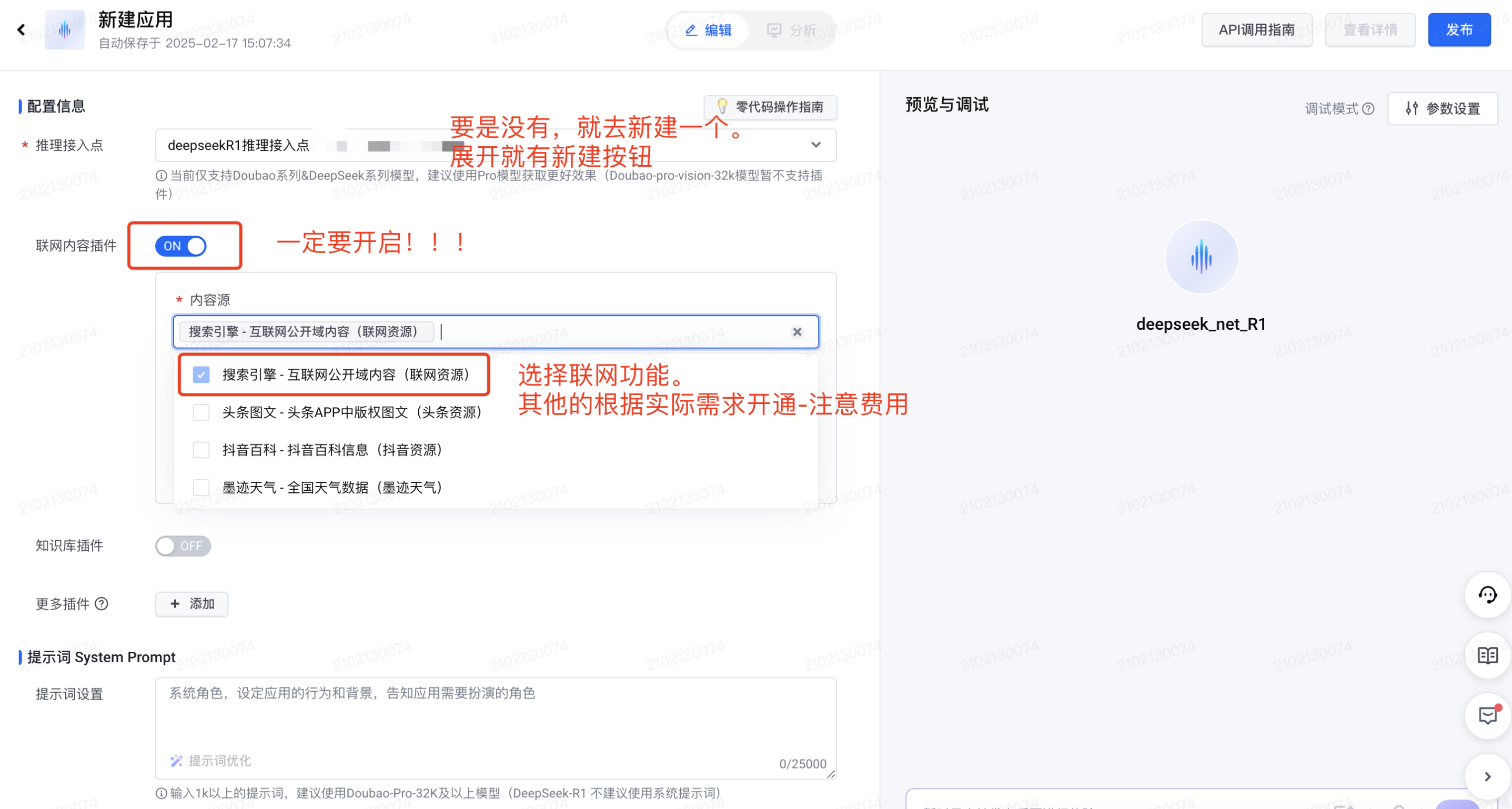Open the customer service headset icon
The height and width of the screenshot is (809, 1512).
1487,594
